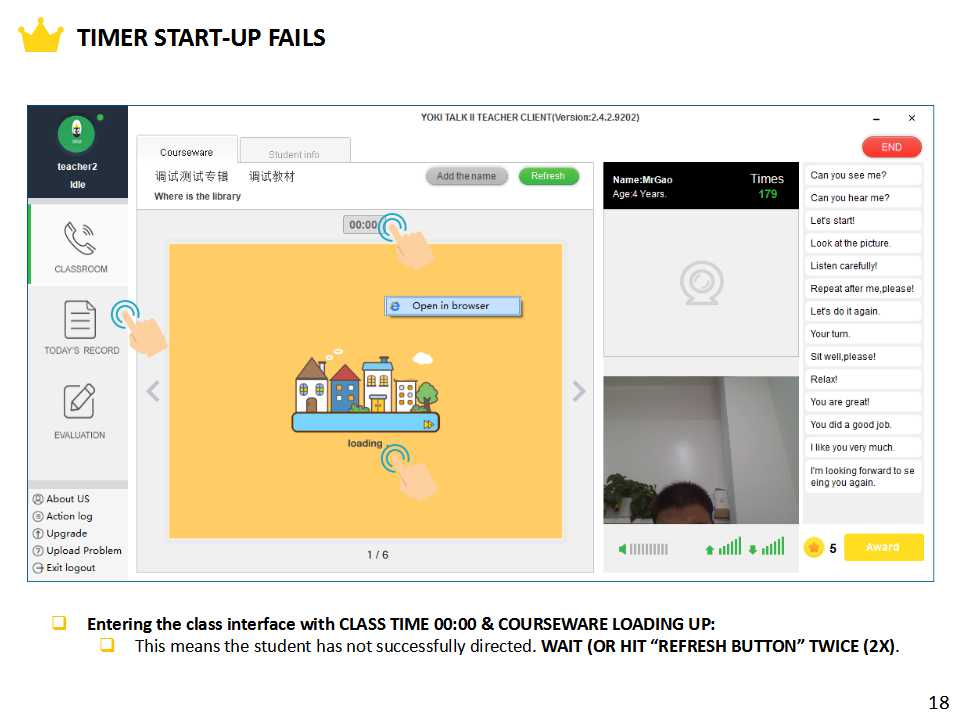Go to next courseware slide arrow
960x720 pixels.
[579, 391]
